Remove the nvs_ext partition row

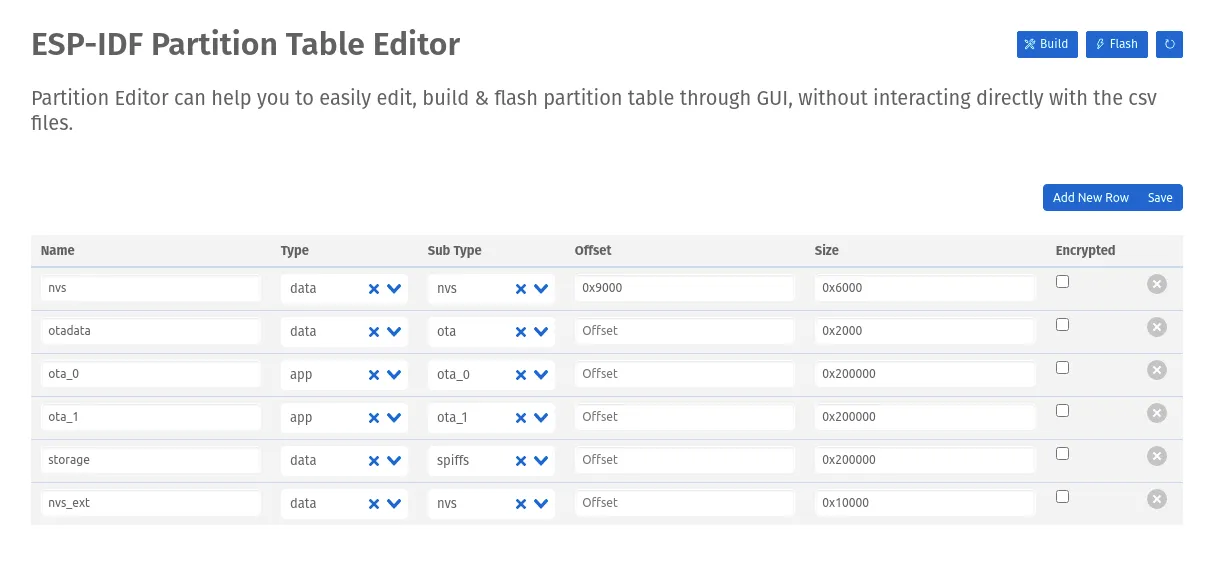(x=1156, y=499)
